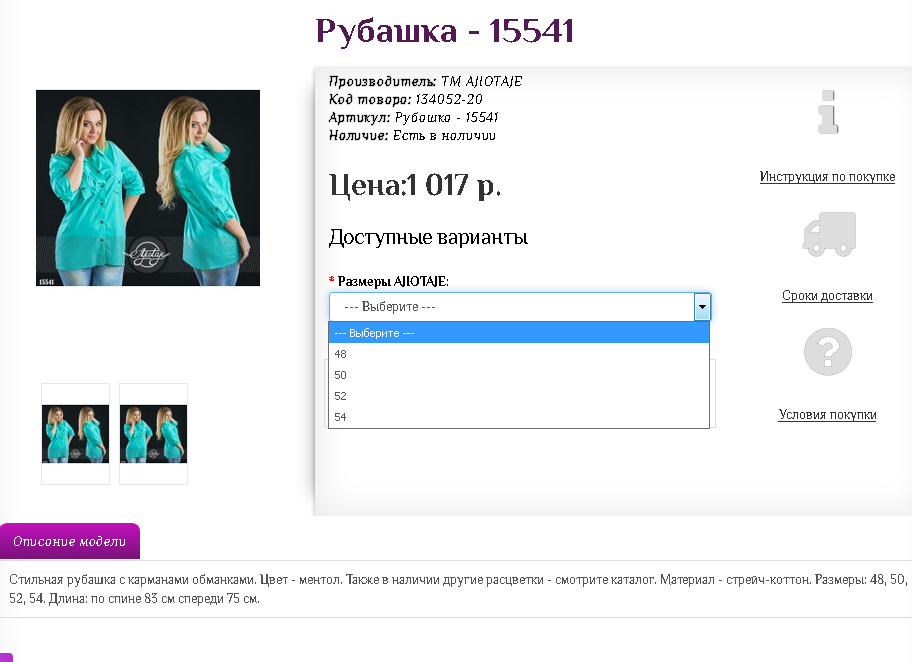This screenshot has width=912, height=662.
Task: Open Сроки доставки link
Action: click(x=827, y=296)
